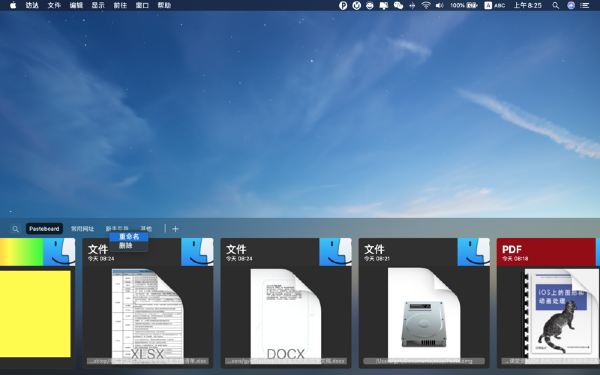600x375 pixels.
Task: Click the status icon left of Wi-Fi
Action: 412,5
